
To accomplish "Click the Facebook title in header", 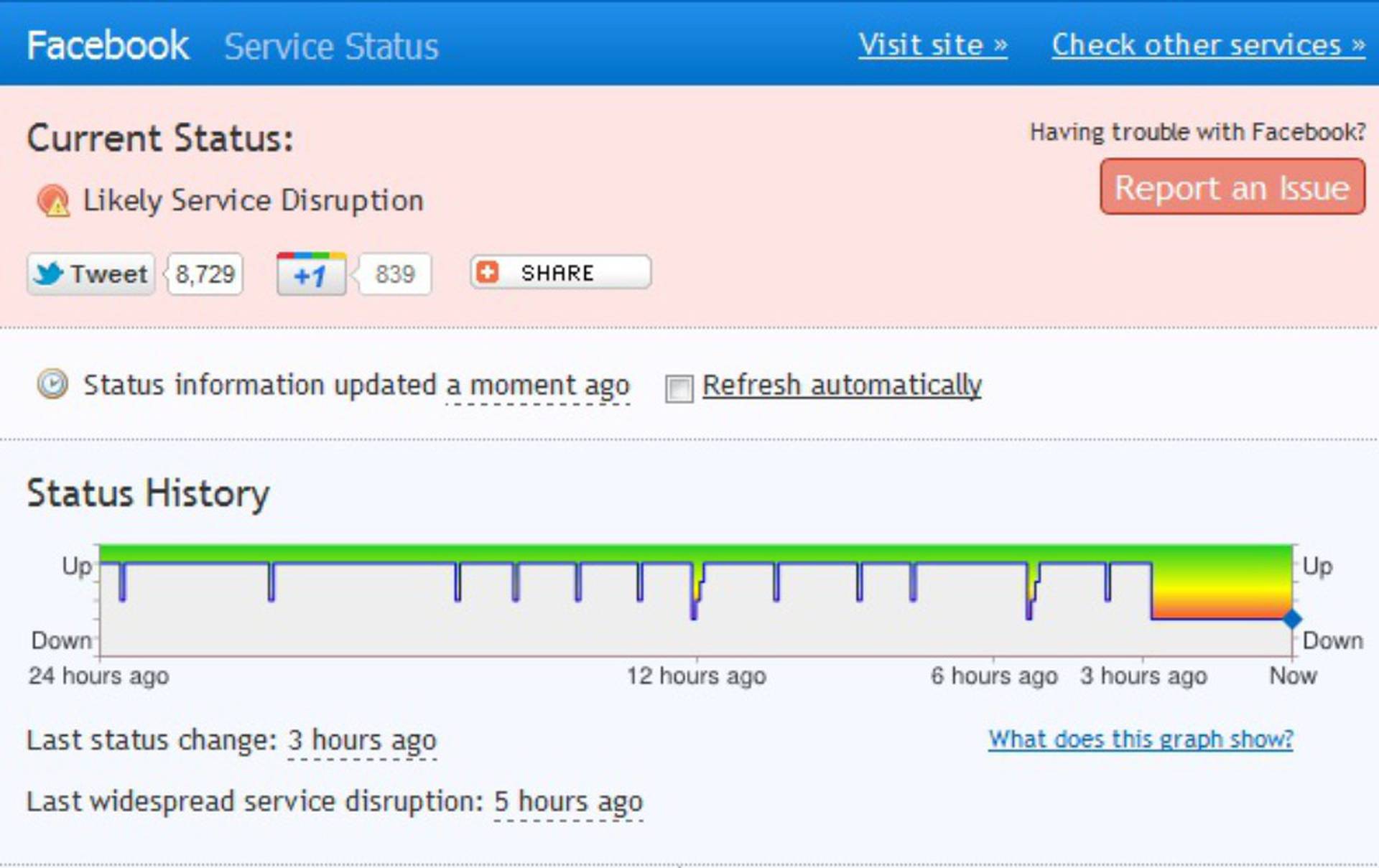I will (108, 45).
